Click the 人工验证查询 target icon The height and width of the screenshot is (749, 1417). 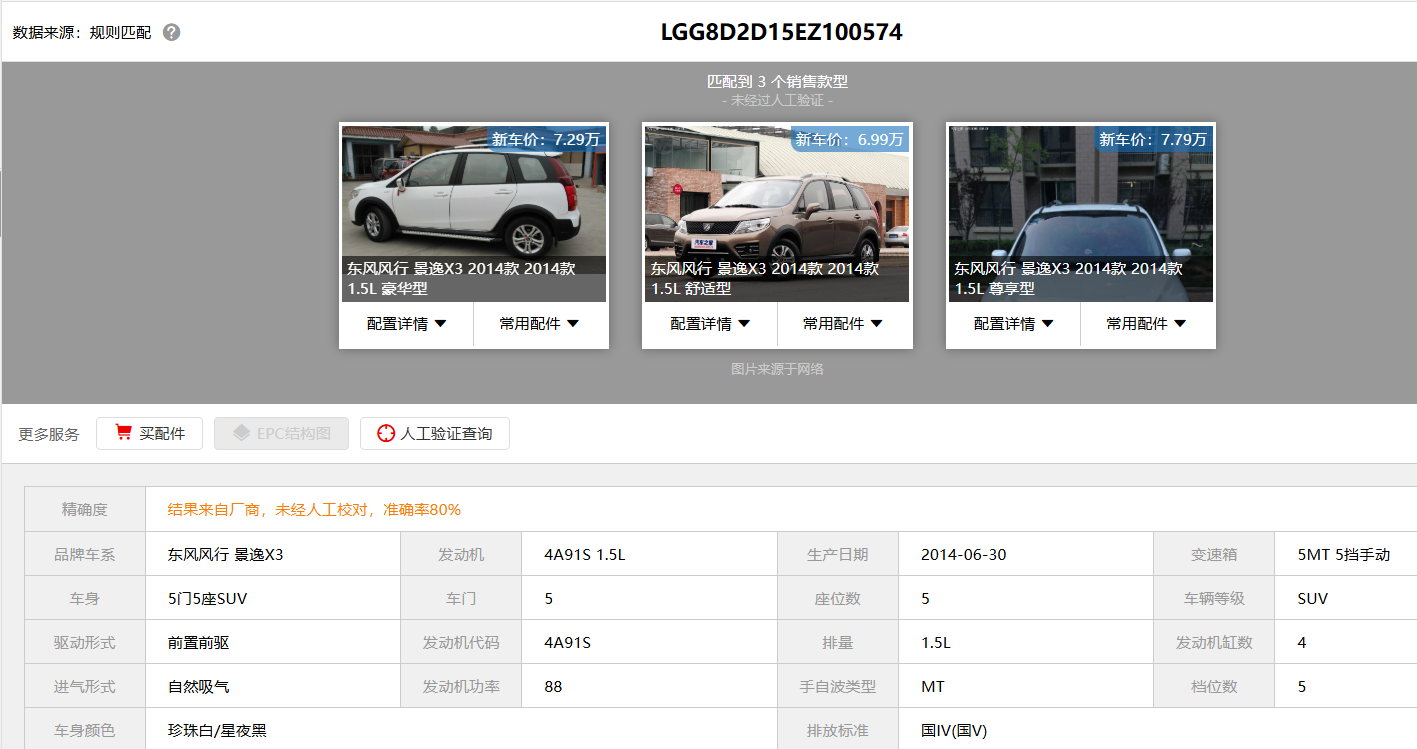tap(386, 434)
